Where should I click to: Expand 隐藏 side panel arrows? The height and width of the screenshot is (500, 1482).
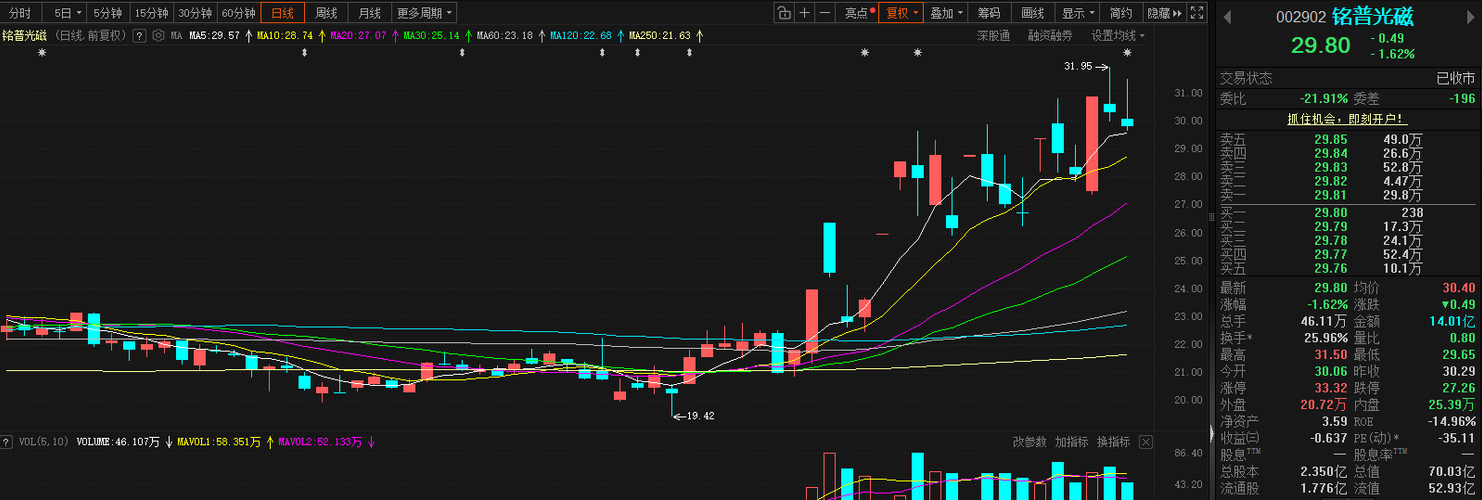coord(1164,13)
